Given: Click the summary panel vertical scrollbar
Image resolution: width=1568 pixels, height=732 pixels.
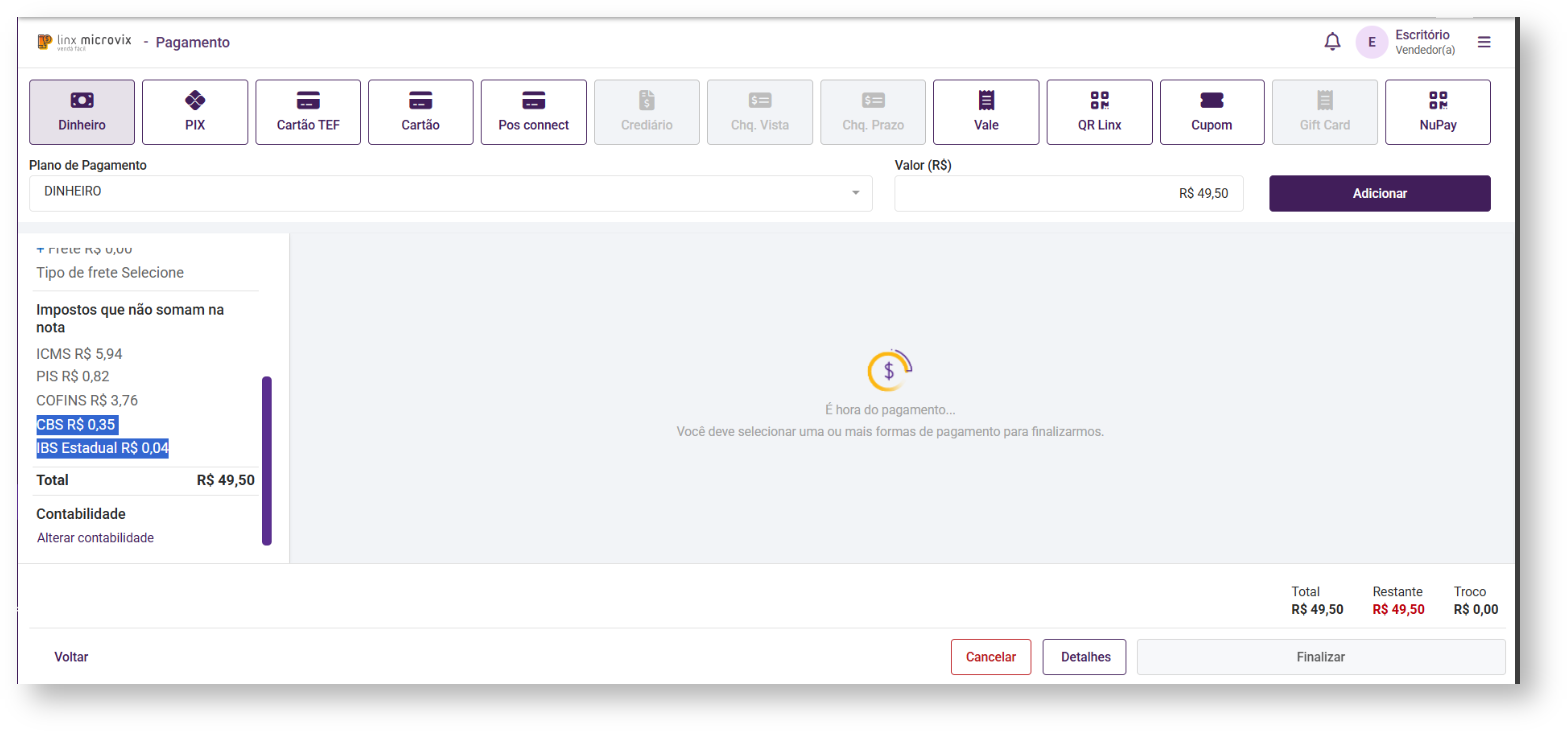Looking at the screenshot, I should coord(267,460).
